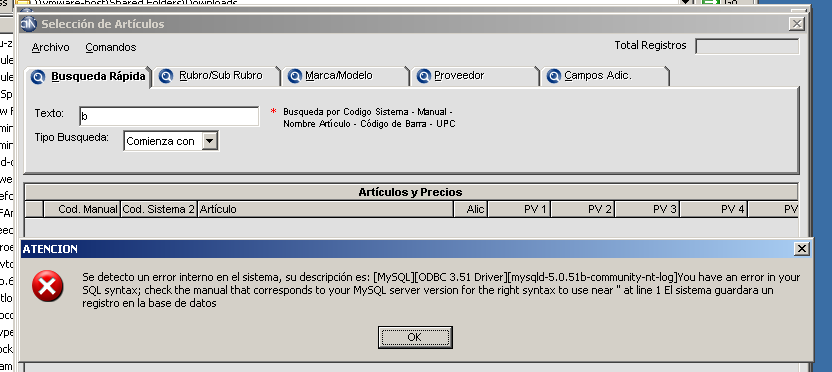832x372 pixels.
Task: Click the Artículo column header
Action: [x=325, y=209]
